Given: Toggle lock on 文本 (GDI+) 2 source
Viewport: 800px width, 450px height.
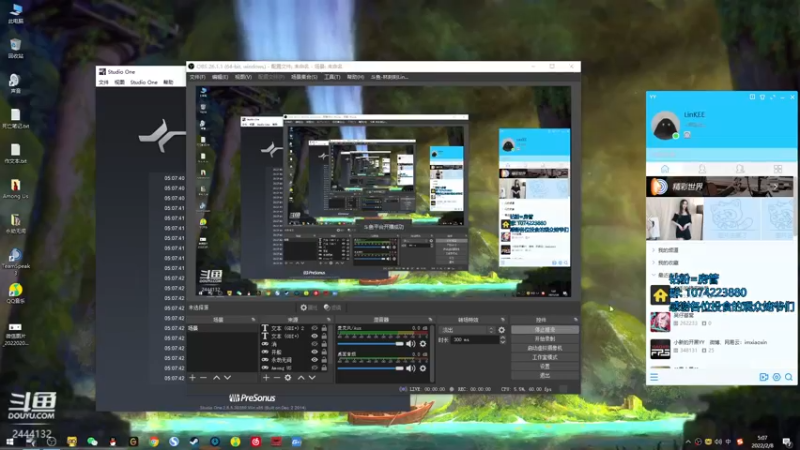Looking at the screenshot, I should (324, 328).
